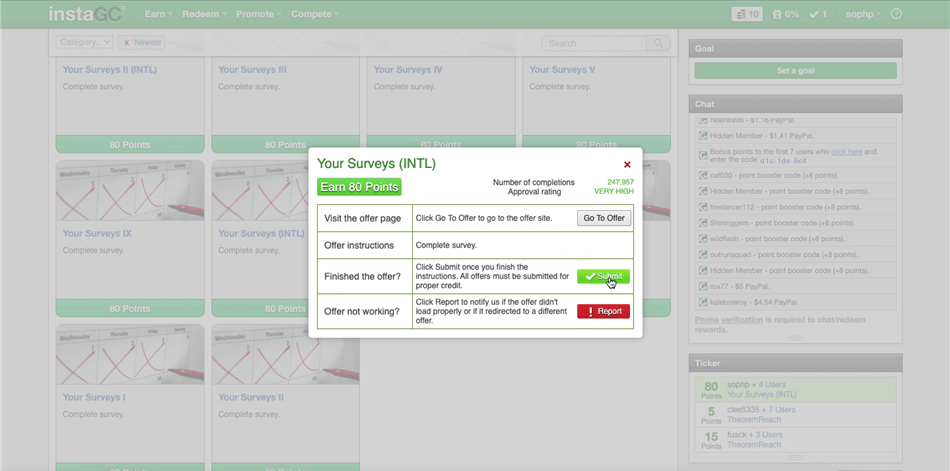Open the Your Surveys IX offer
Image resolution: width=950 pixels, height=471 pixels.
point(97,233)
